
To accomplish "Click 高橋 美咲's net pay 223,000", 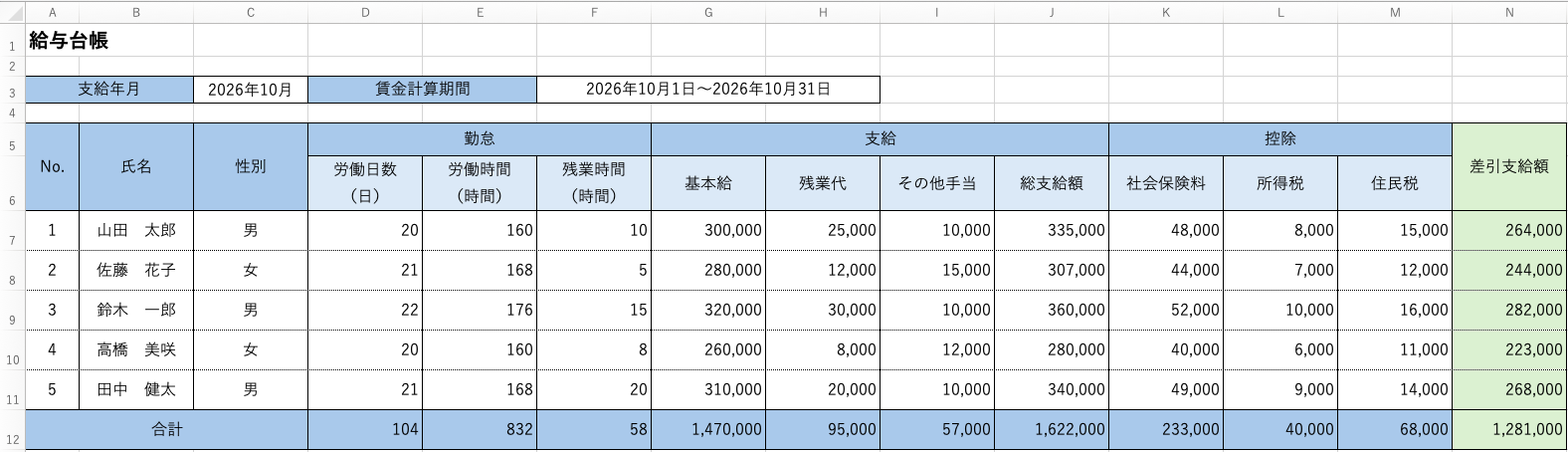I will click(x=1509, y=350).
